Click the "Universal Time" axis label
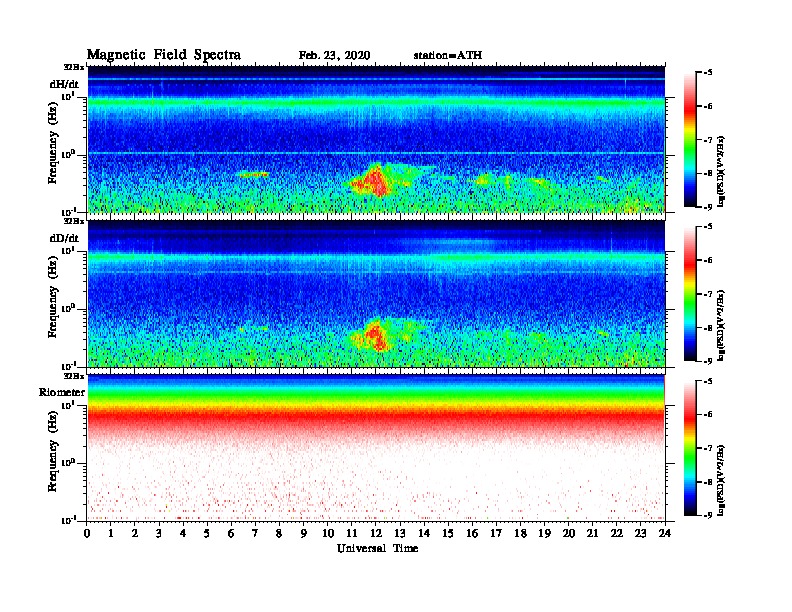This screenshot has width=792, height=612. (x=377, y=548)
